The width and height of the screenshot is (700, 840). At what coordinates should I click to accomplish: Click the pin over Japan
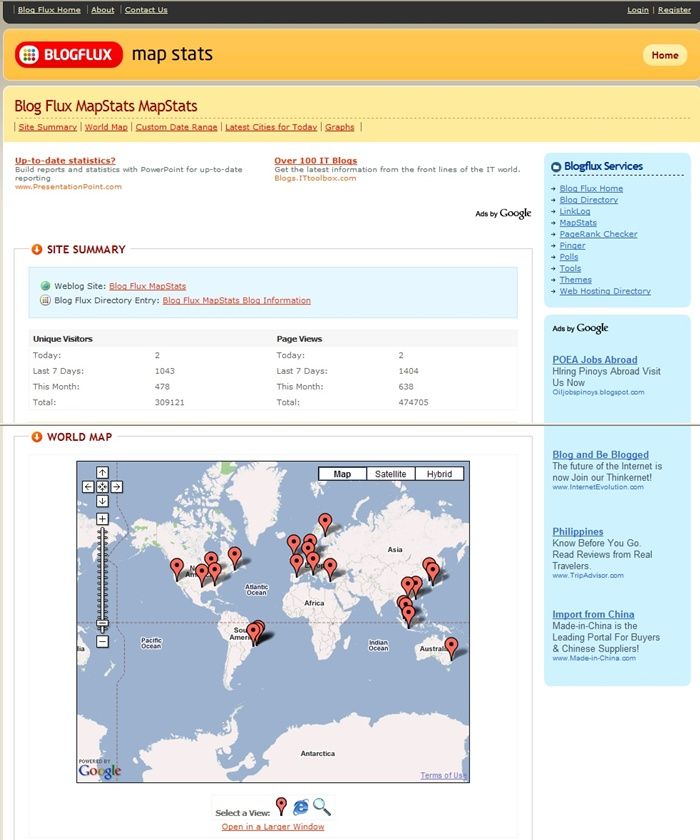[x=433, y=572]
